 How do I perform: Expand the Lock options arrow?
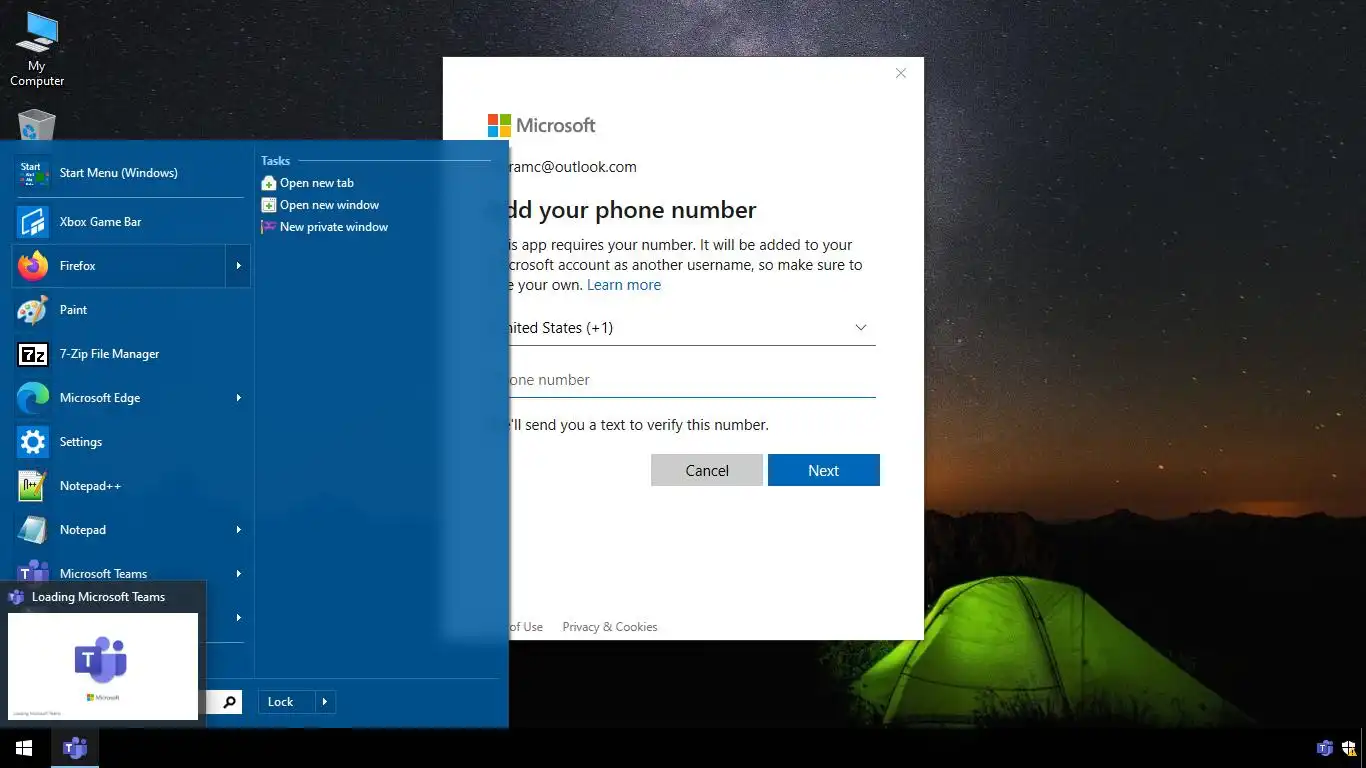tap(325, 702)
